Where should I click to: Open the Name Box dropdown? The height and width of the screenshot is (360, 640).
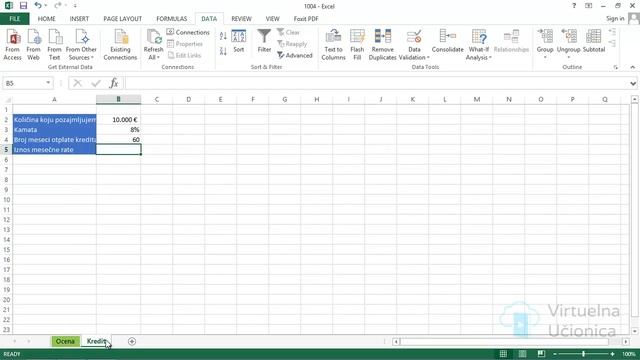(x=48, y=83)
